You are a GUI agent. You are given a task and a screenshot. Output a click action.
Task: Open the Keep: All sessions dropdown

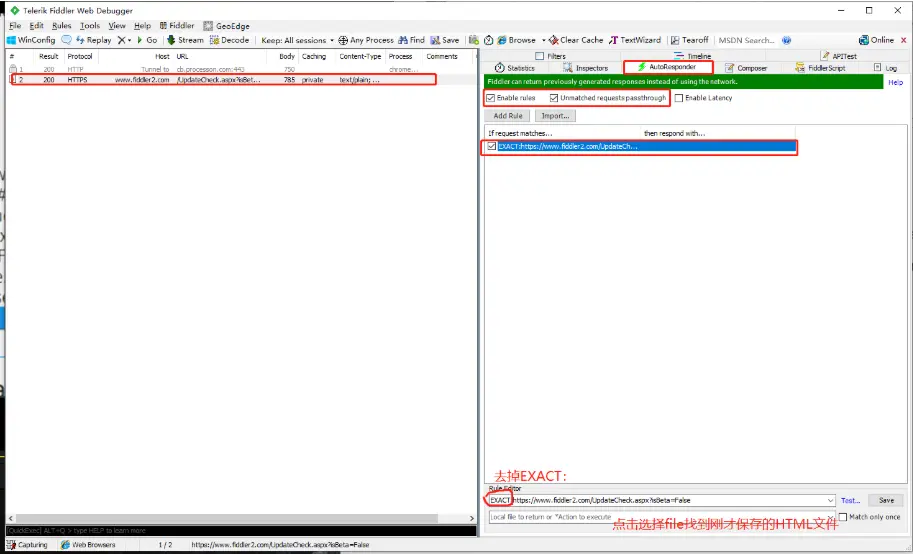click(298, 40)
